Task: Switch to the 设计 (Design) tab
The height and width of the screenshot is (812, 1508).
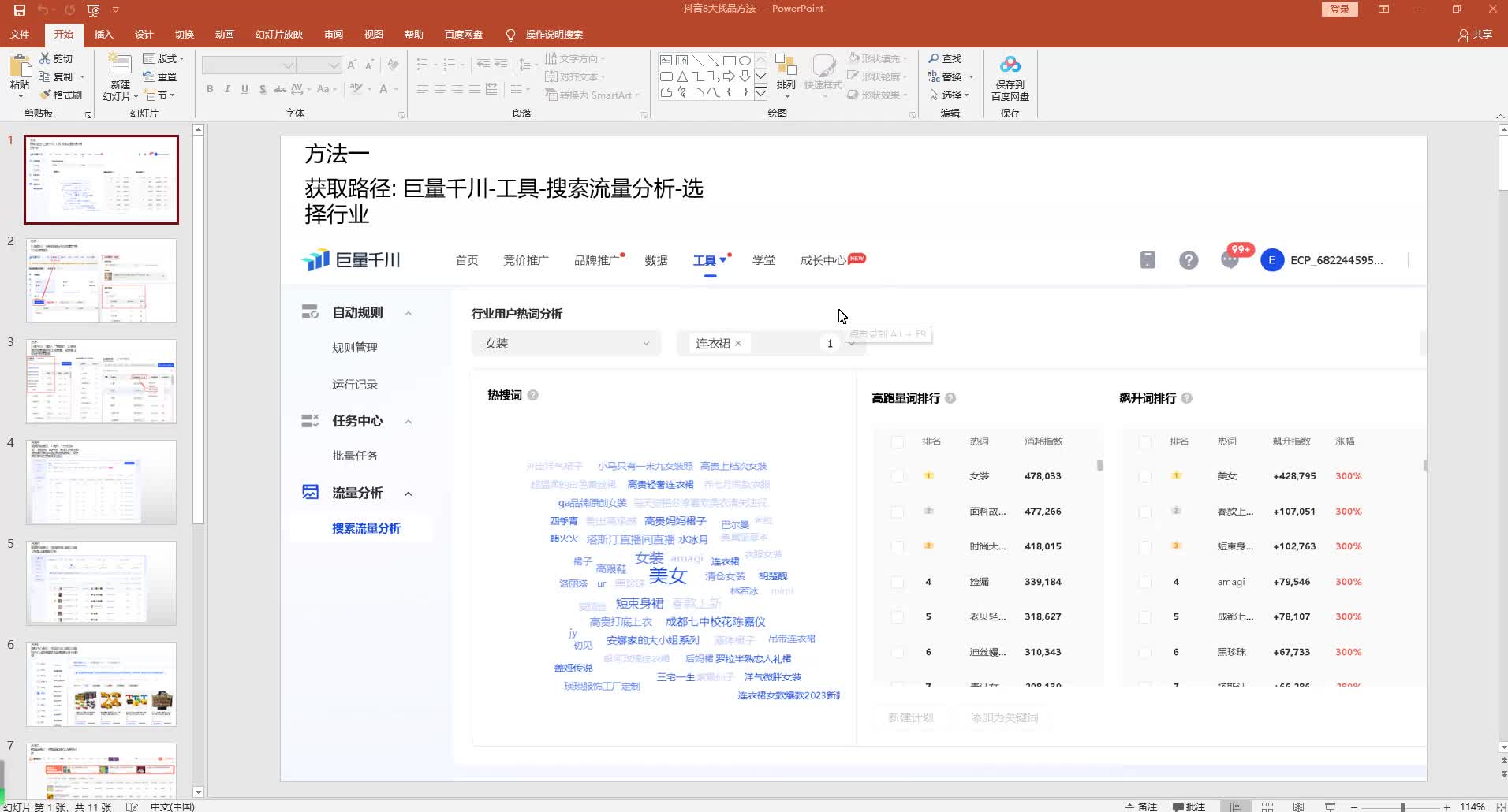Action: pyautogui.click(x=144, y=35)
